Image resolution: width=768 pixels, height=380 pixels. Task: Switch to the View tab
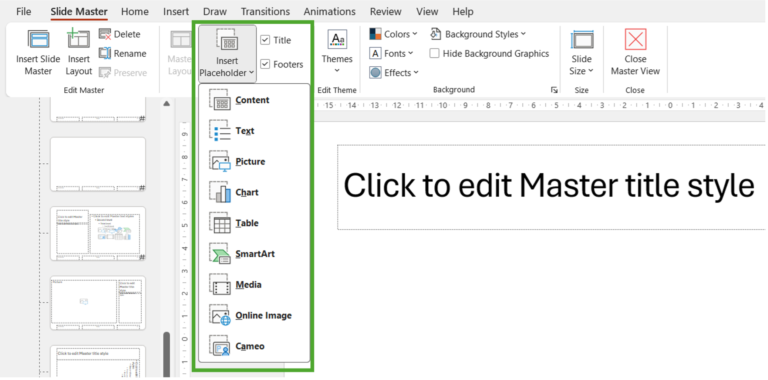[427, 11]
